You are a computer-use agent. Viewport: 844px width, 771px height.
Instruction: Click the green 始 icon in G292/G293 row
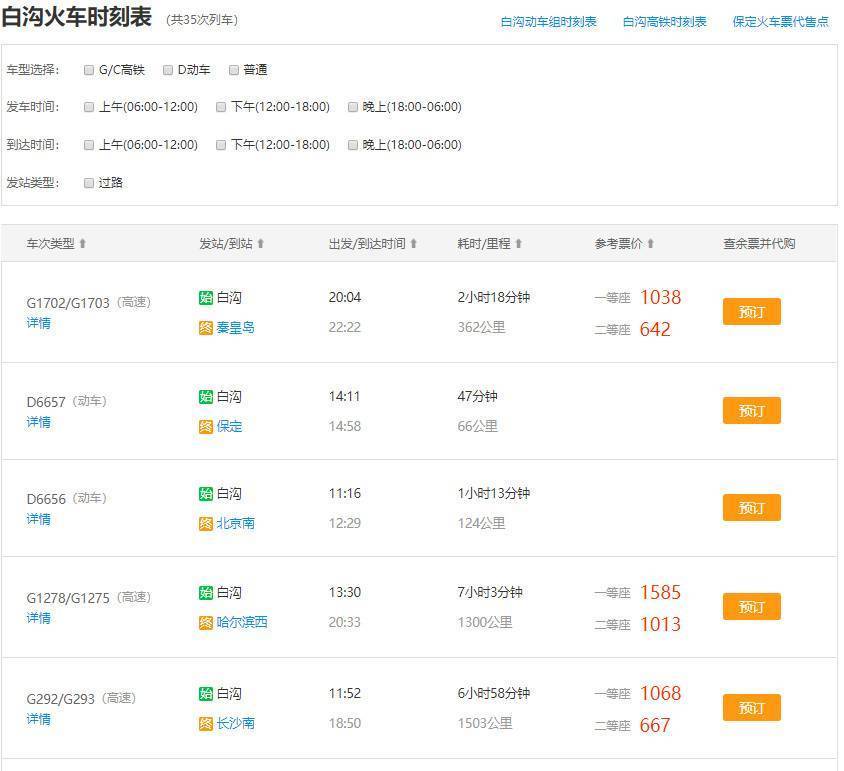point(206,694)
